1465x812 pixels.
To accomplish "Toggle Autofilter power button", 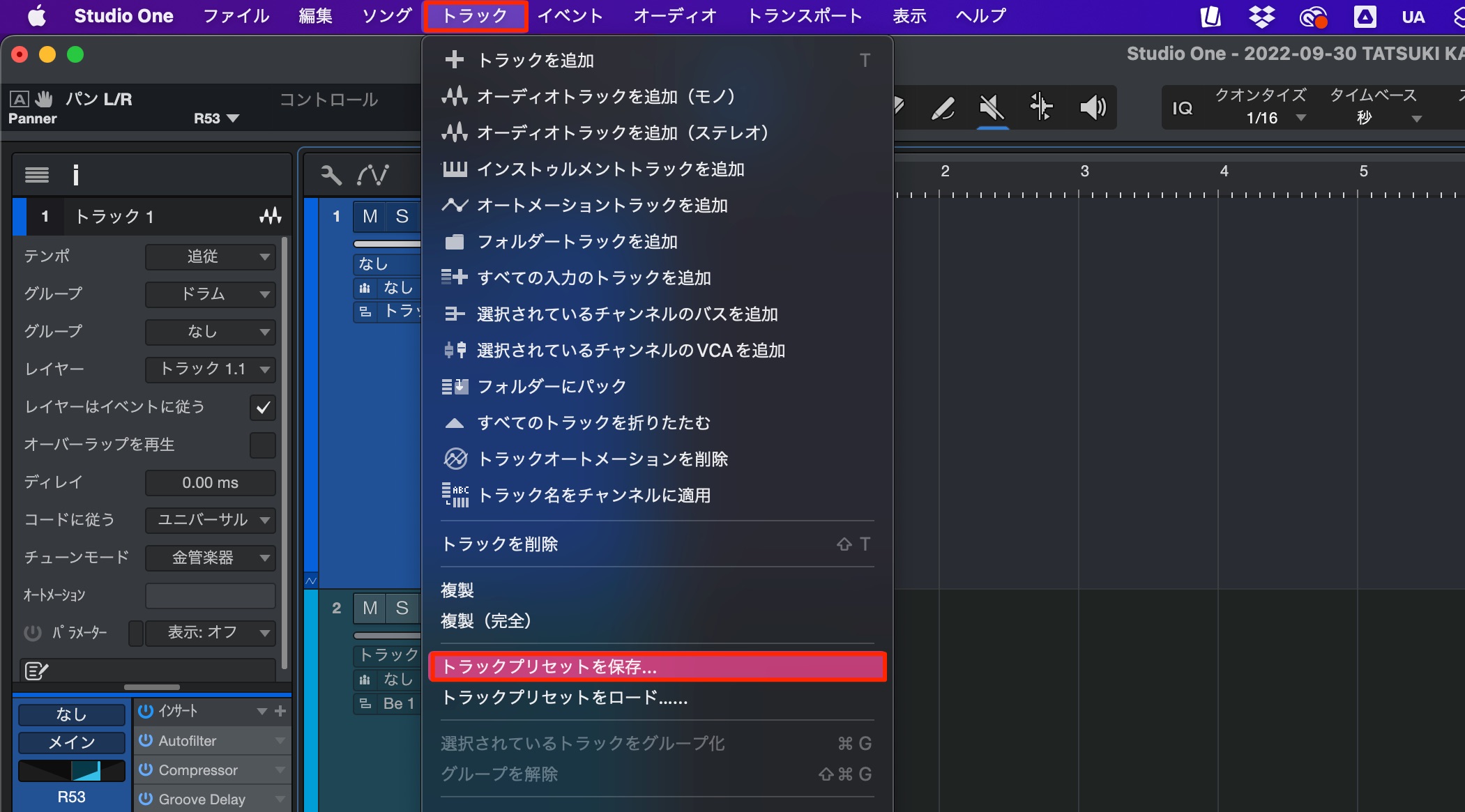I will 145,740.
